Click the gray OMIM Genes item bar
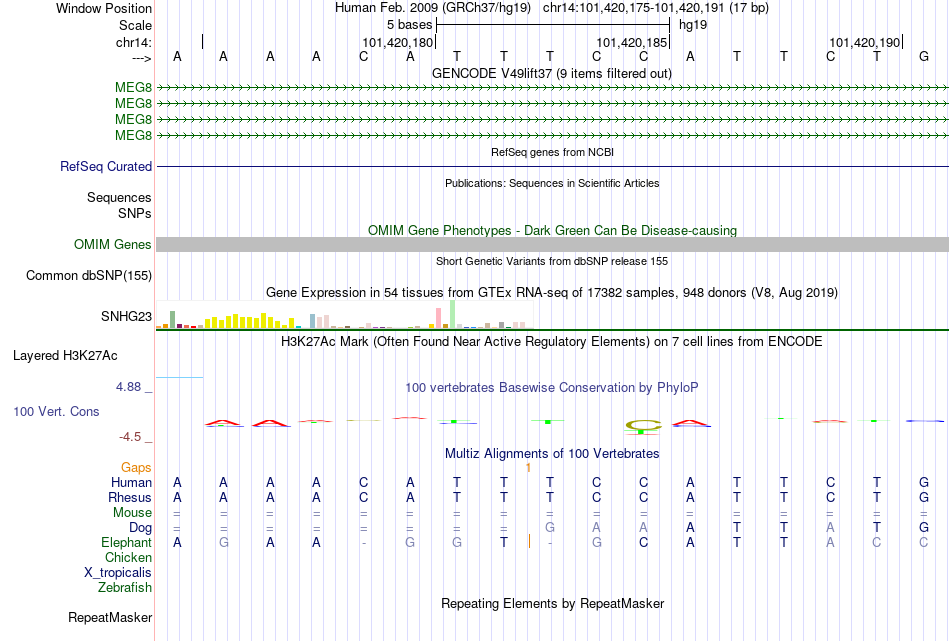Screen dimensions: 950x641 click(552, 244)
